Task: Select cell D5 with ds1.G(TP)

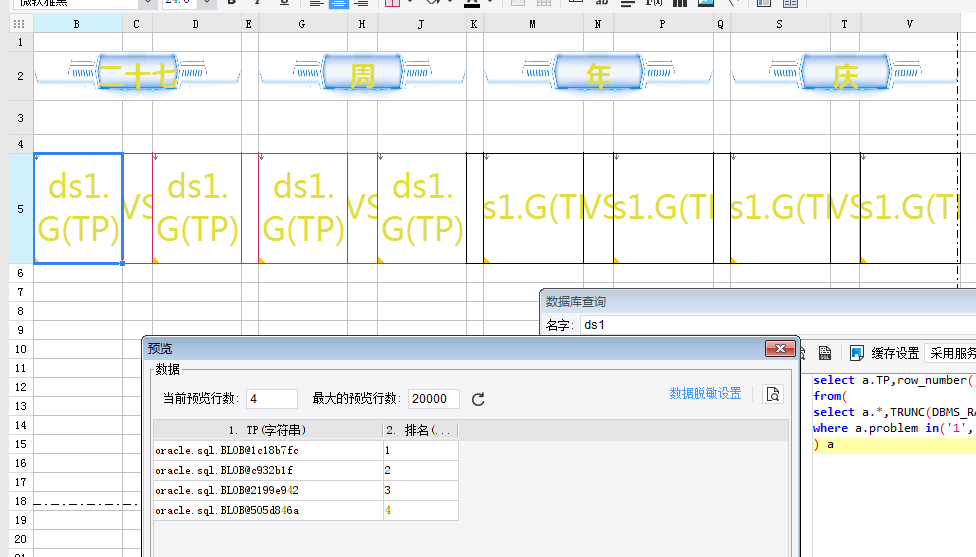Action: pos(197,208)
